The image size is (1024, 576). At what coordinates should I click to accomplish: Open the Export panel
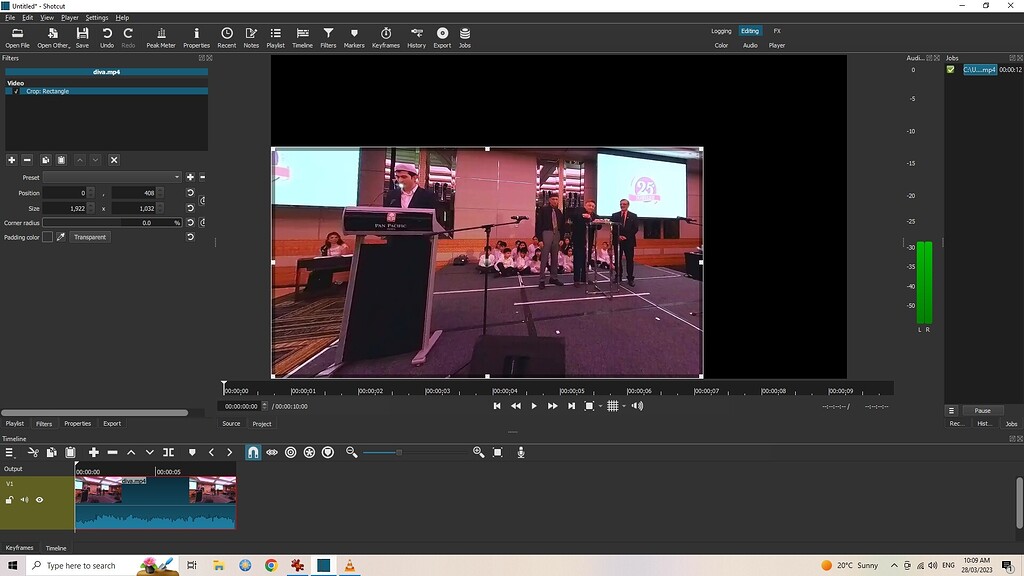pos(442,37)
